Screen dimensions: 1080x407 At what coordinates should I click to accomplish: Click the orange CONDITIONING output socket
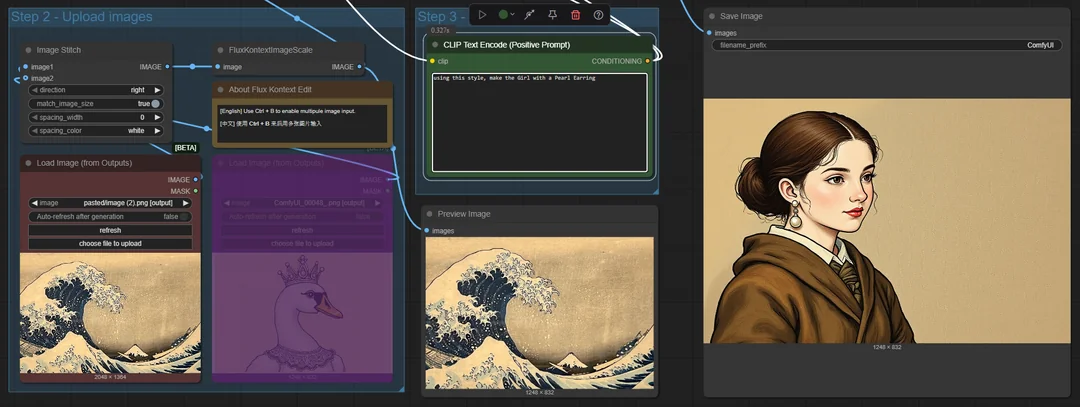click(x=647, y=61)
